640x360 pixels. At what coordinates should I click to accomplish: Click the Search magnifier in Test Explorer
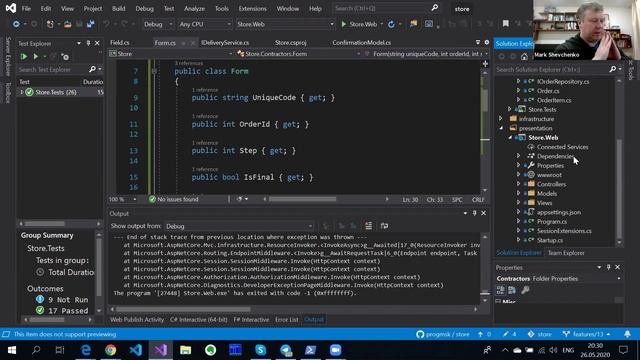pyautogui.click(x=92, y=69)
